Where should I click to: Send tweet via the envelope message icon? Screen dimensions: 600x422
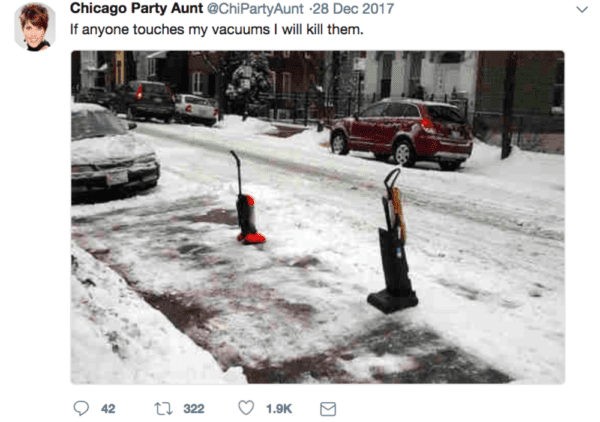(328, 409)
